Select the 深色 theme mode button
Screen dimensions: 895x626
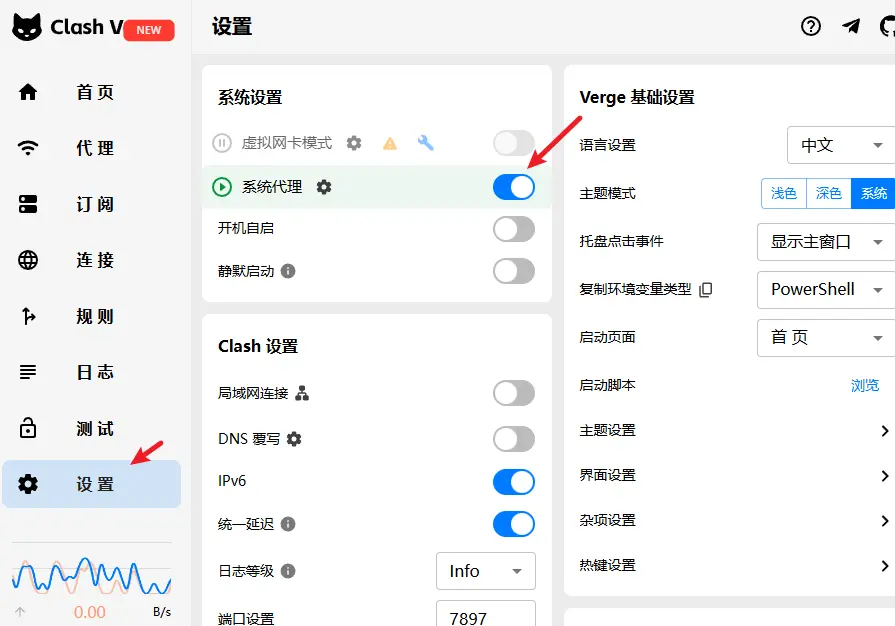pos(829,193)
